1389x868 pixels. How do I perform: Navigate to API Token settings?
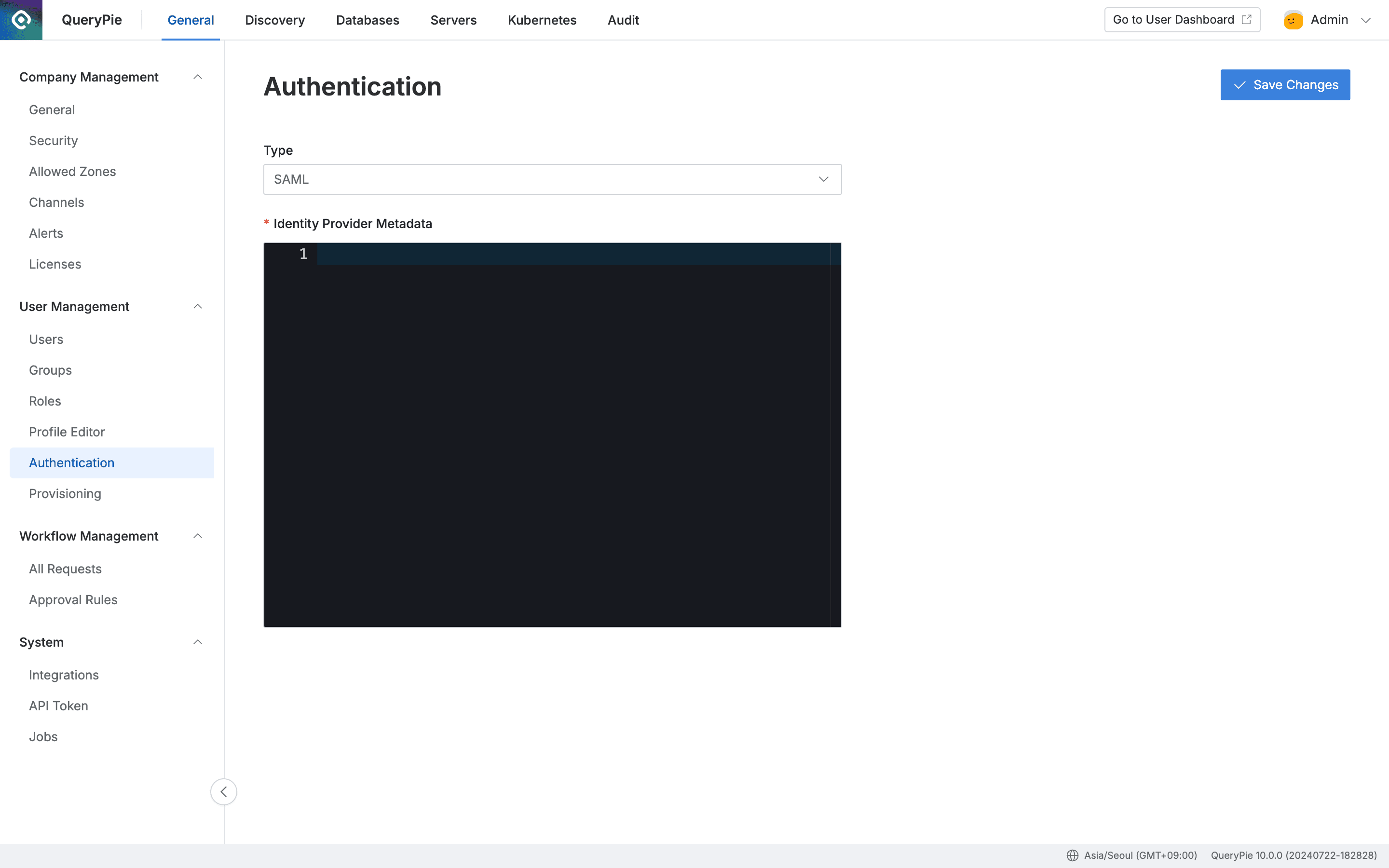(x=58, y=705)
